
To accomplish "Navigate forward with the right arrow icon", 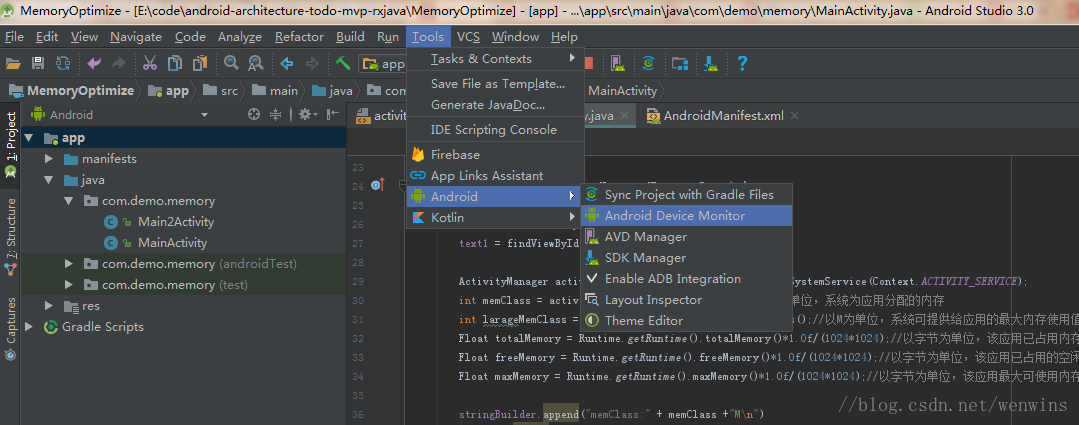I will [x=312, y=64].
